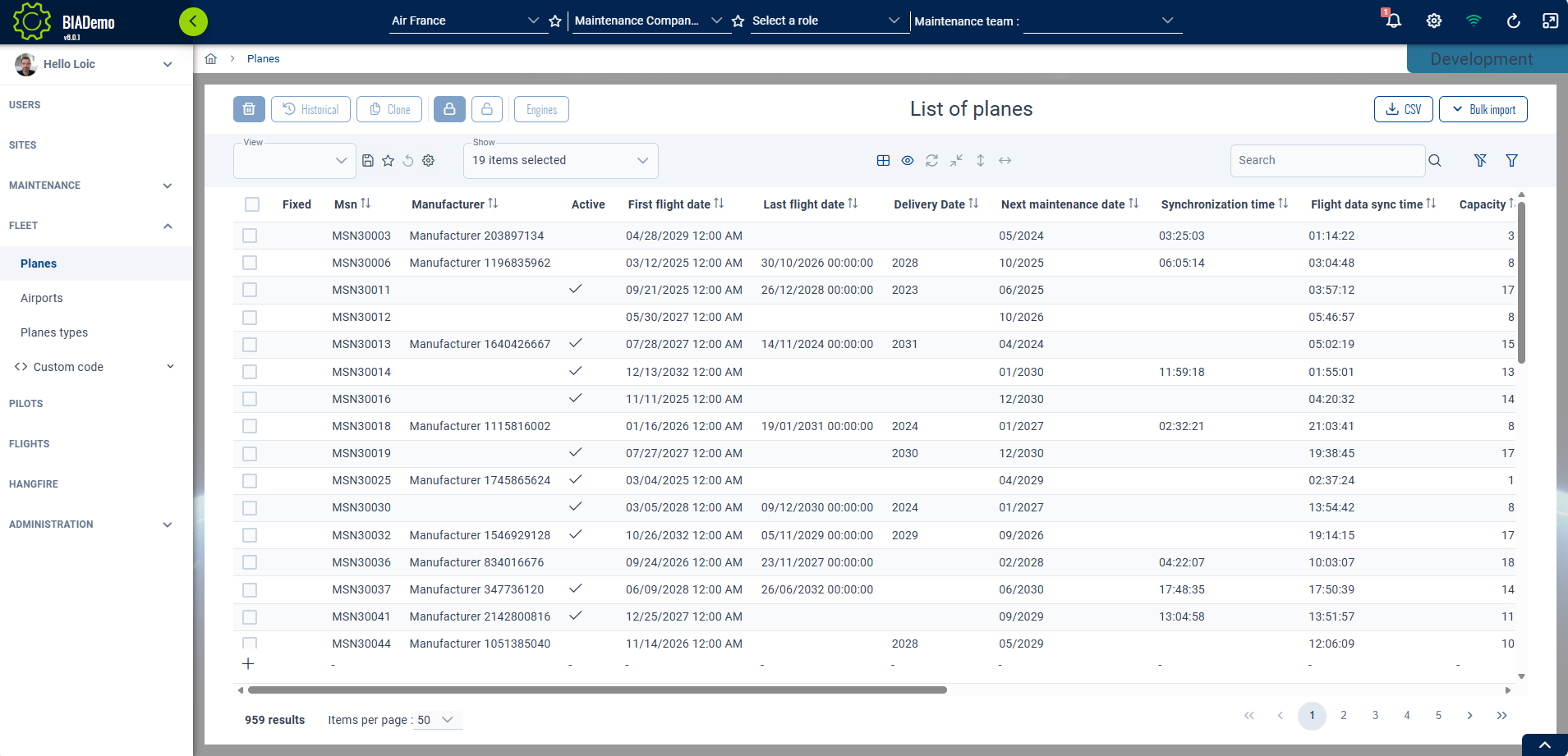Toggle the eye visibility icon in toolbar
The width and height of the screenshot is (1568, 756).
(908, 161)
